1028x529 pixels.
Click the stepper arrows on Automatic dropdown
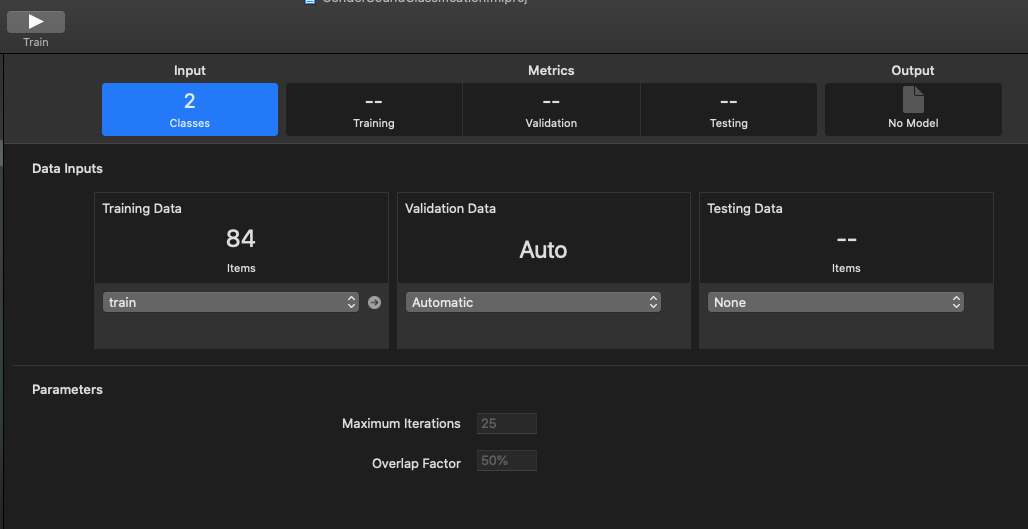point(653,302)
